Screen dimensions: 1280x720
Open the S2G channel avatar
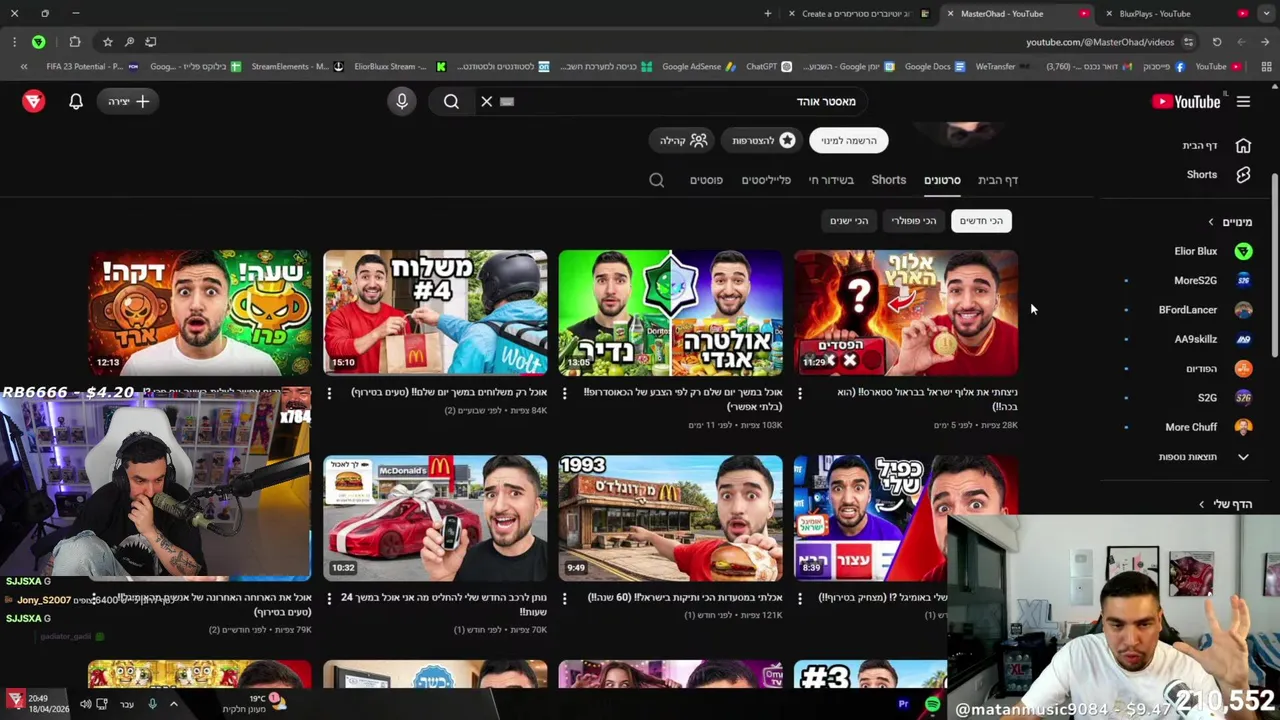coord(1243,397)
